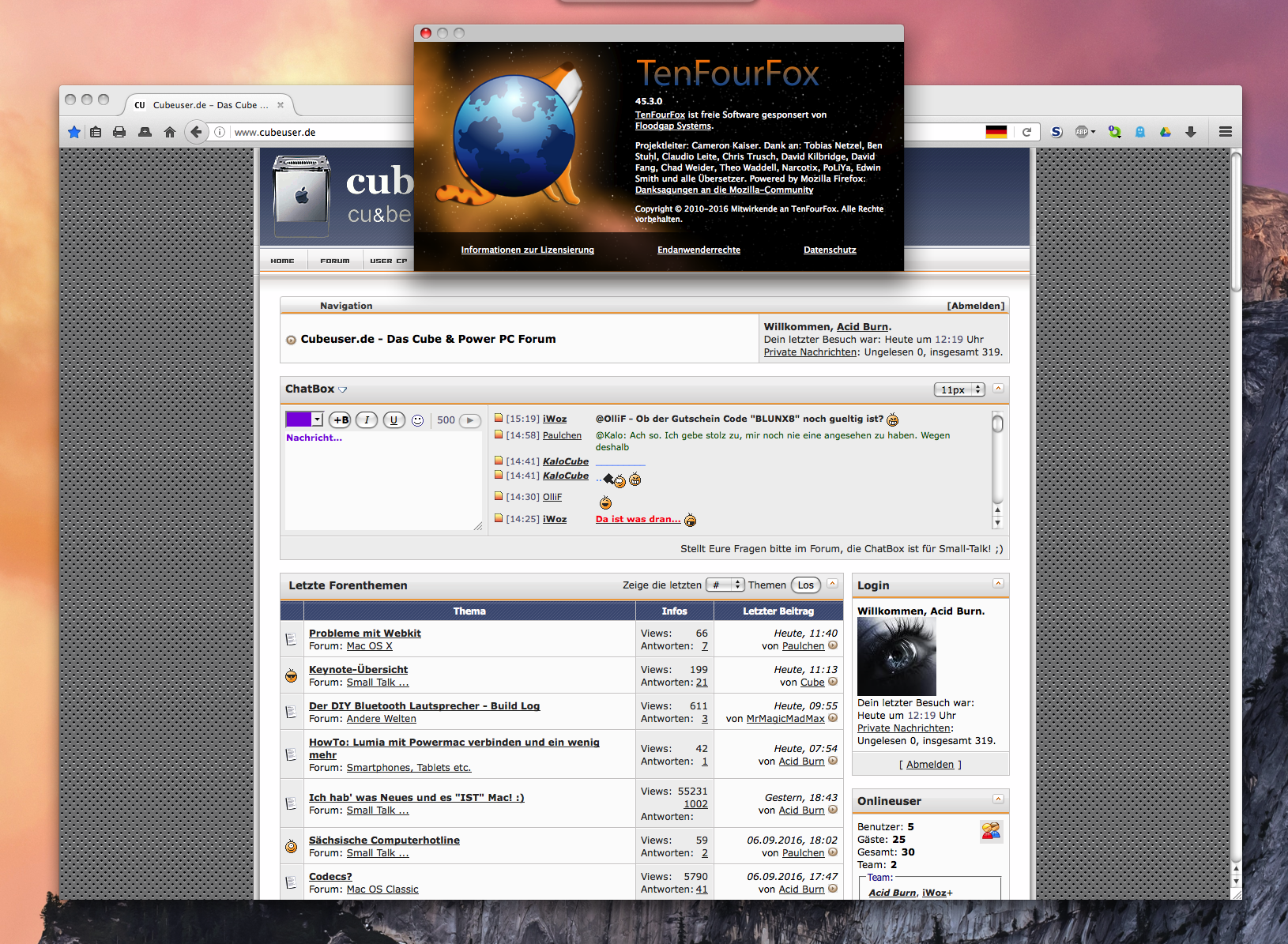Close the Cubeuser.de browser tab
The image size is (1288, 944).
[281, 105]
